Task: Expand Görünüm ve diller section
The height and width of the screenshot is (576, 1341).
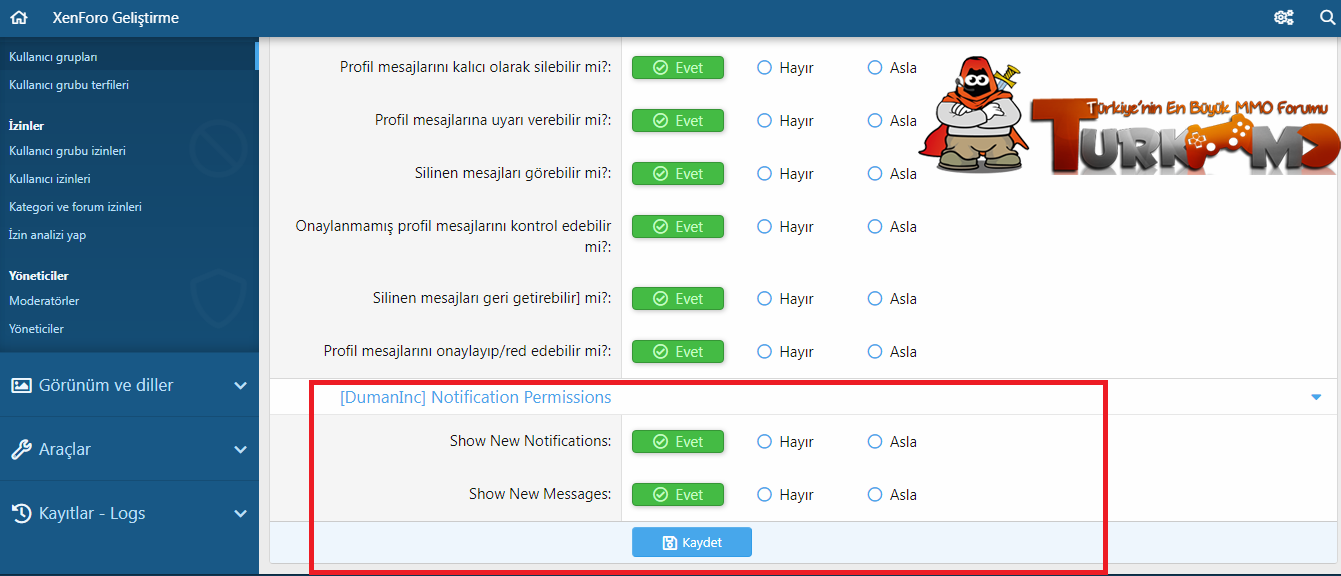Action: (129, 385)
